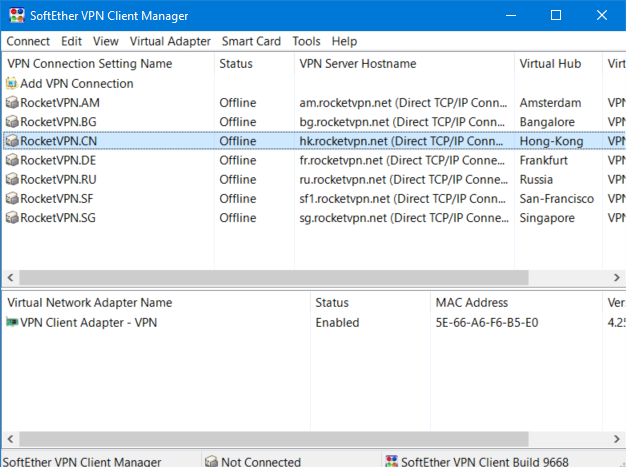Click the sf1.rocketvpn.net hostname cell
The height and width of the screenshot is (467, 626).
402,198
